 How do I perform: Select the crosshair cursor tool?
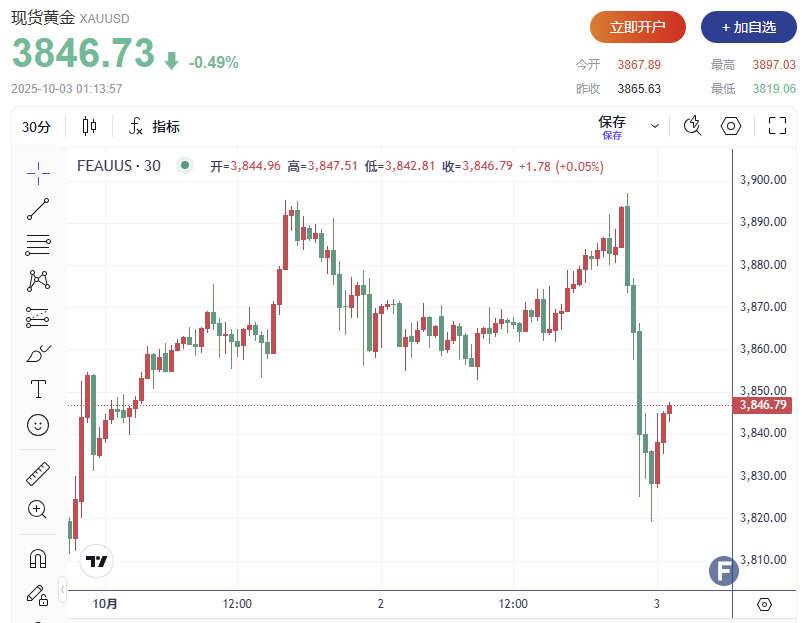[x=38, y=173]
